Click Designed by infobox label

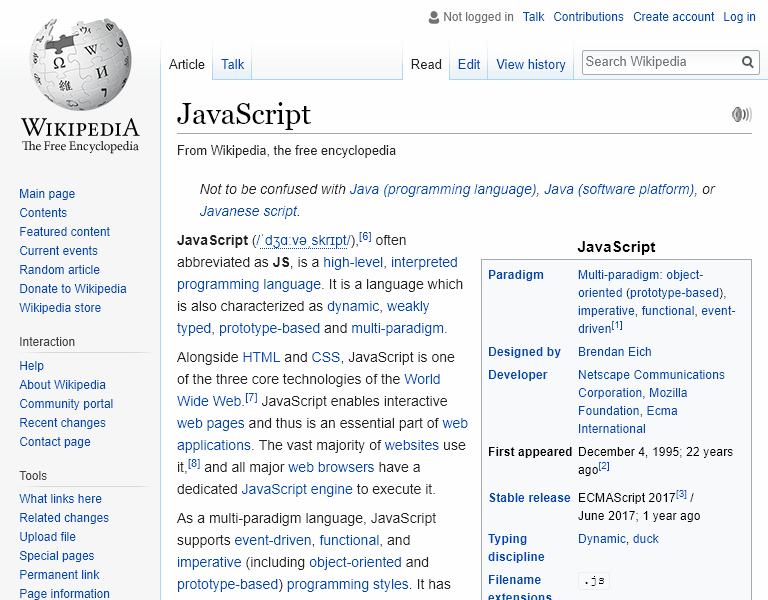(x=524, y=352)
